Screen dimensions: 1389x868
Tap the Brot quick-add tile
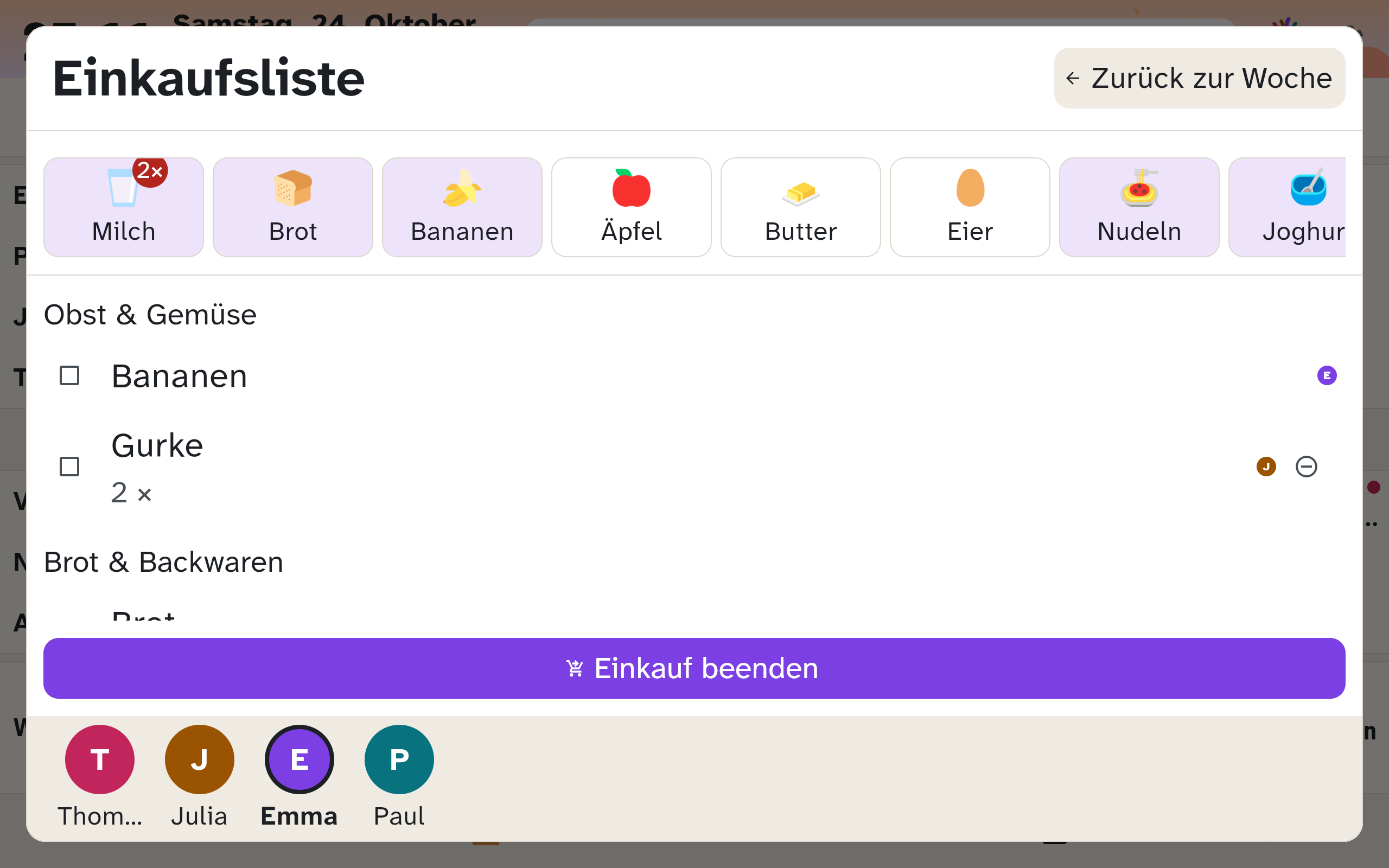pos(293,207)
